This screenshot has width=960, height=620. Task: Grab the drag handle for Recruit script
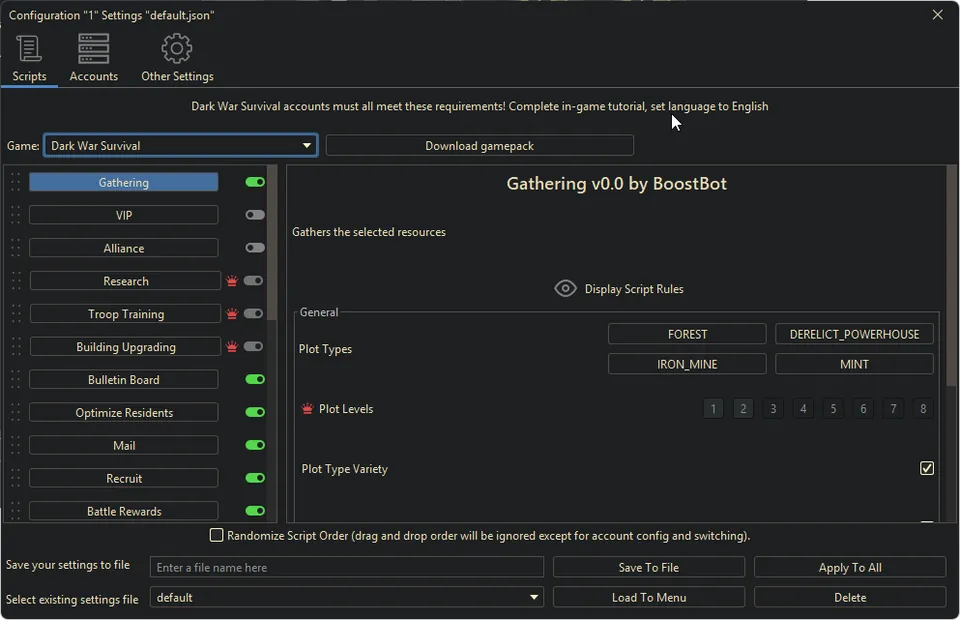(15, 478)
